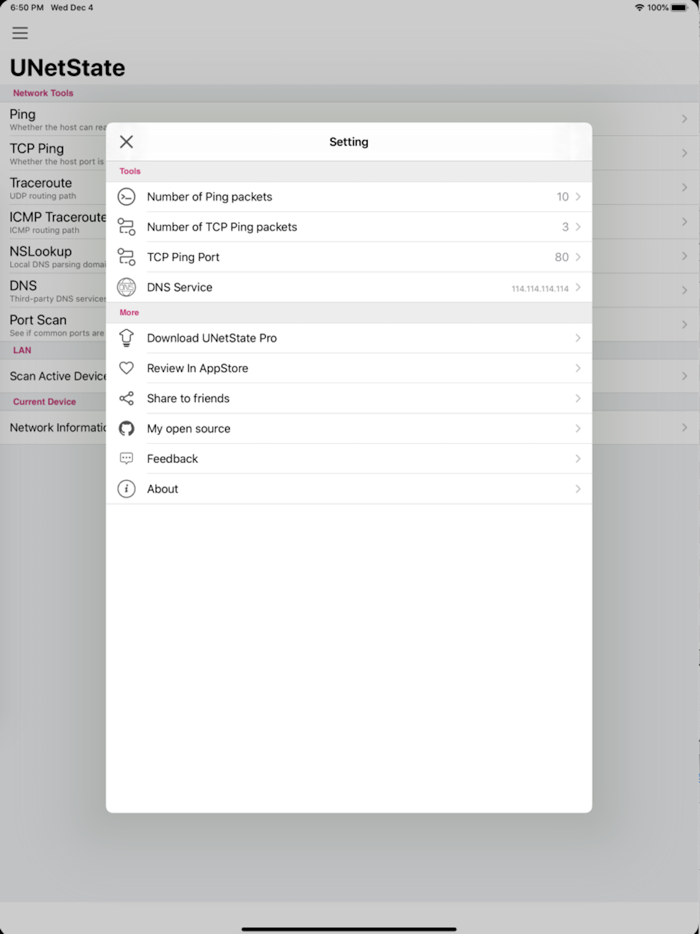
Task: Open chevron on Review In AppStore row
Action: (x=578, y=368)
